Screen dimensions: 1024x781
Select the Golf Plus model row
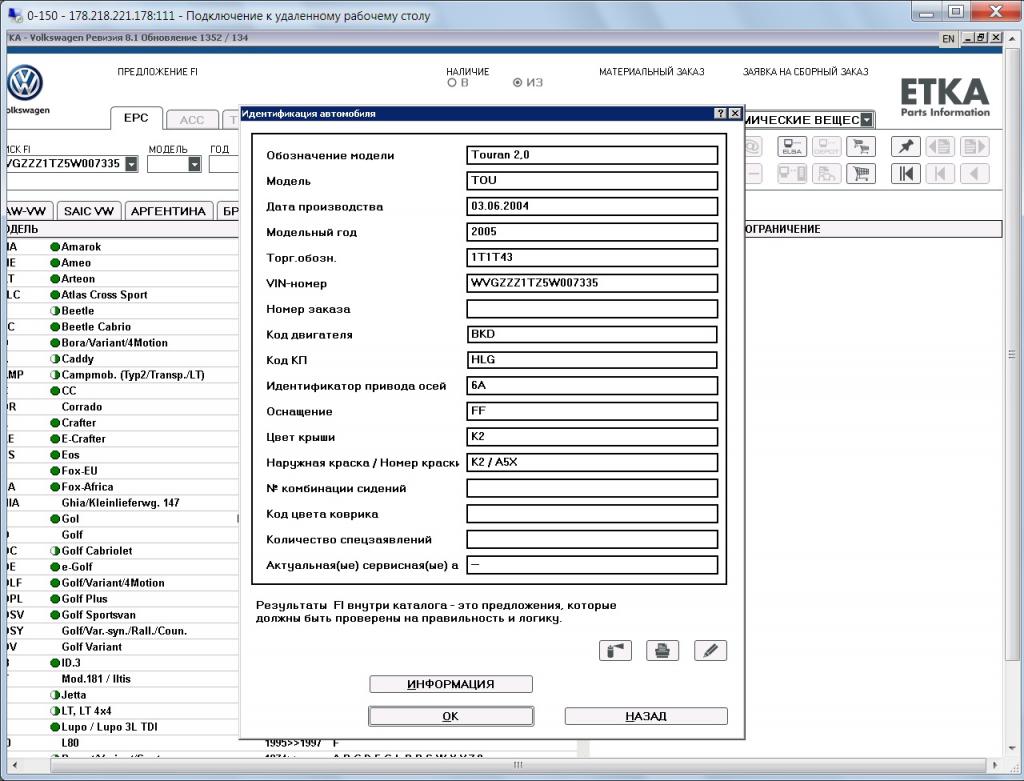(x=123, y=599)
